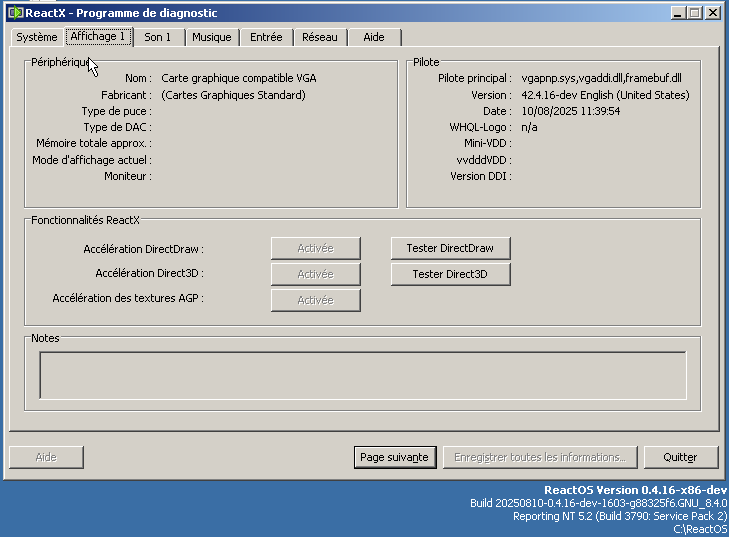Go to the Musique tab

coord(212,37)
